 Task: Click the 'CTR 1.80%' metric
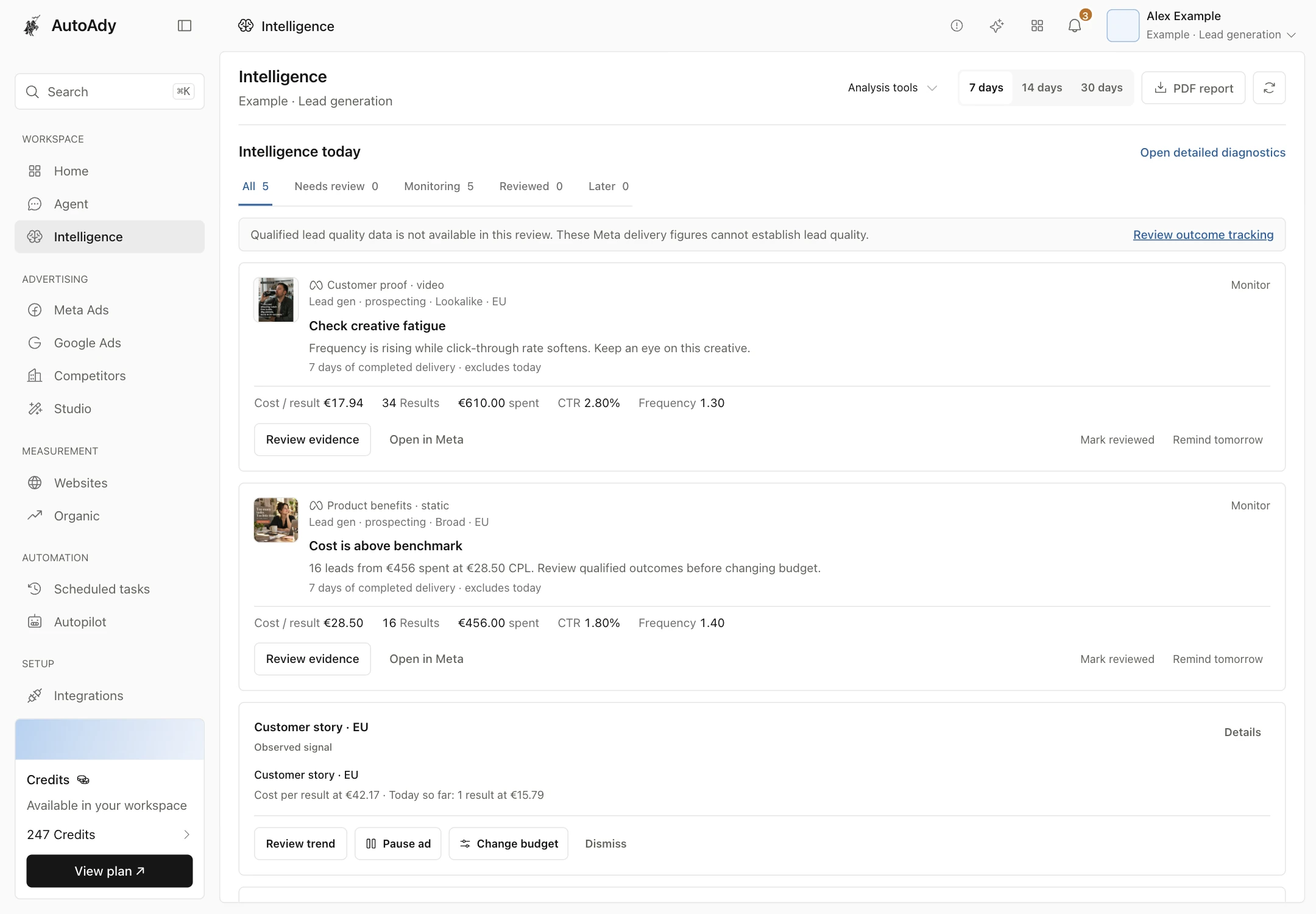[589, 623]
